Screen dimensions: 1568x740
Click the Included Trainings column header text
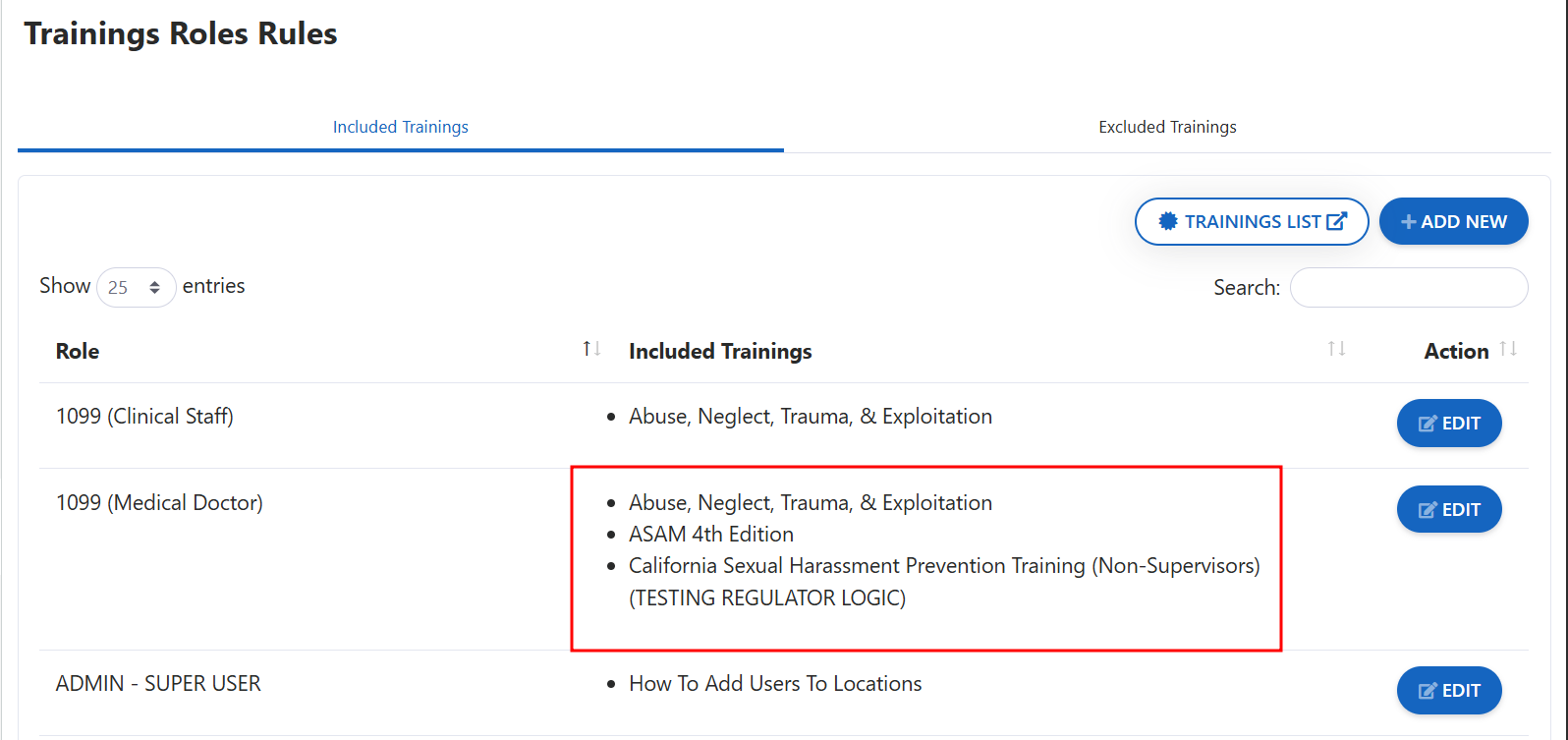[x=720, y=351]
